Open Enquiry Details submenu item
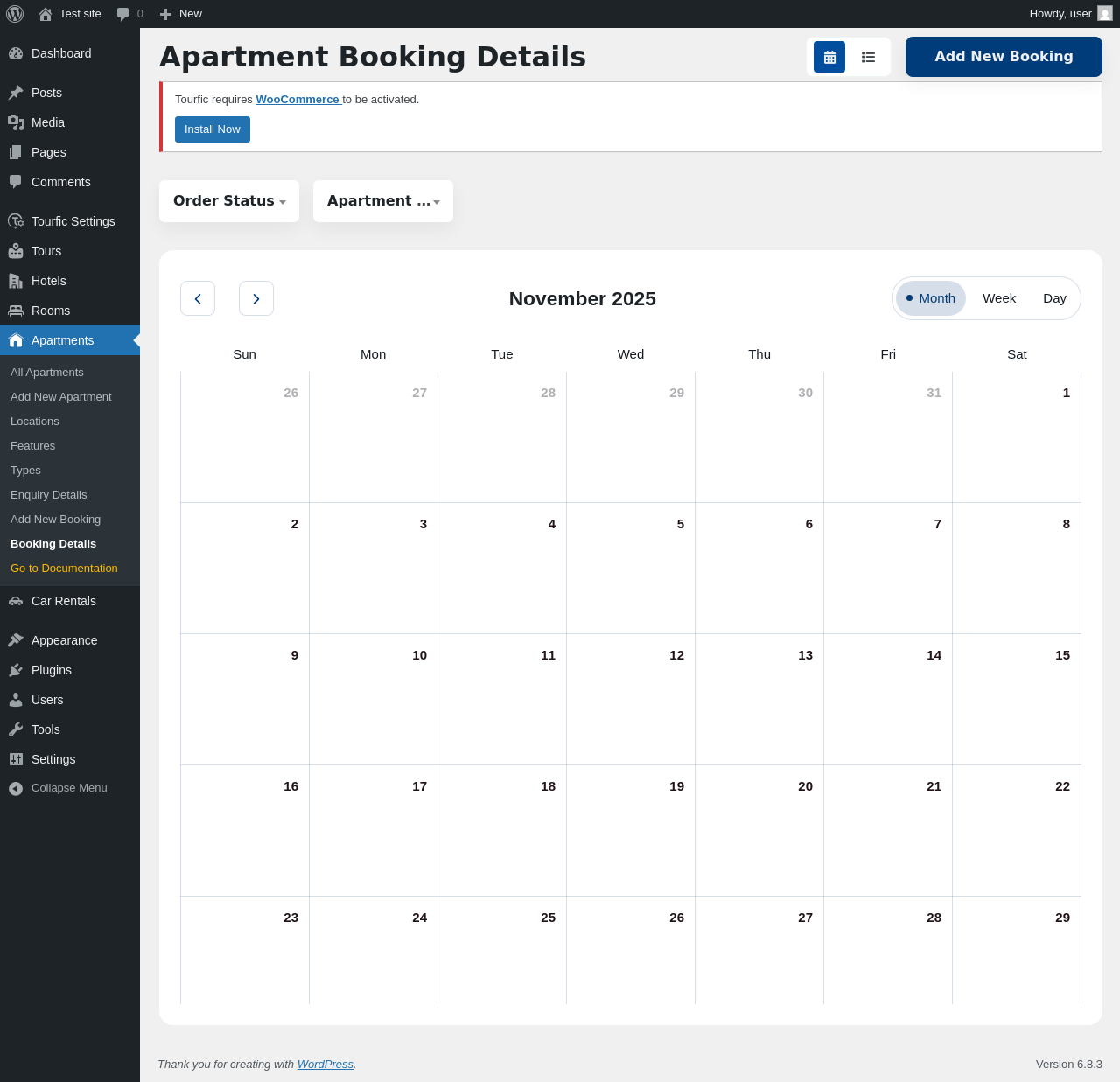Image resolution: width=1120 pixels, height=1082 pixels. pyautogui.click(x=49, y=495)
